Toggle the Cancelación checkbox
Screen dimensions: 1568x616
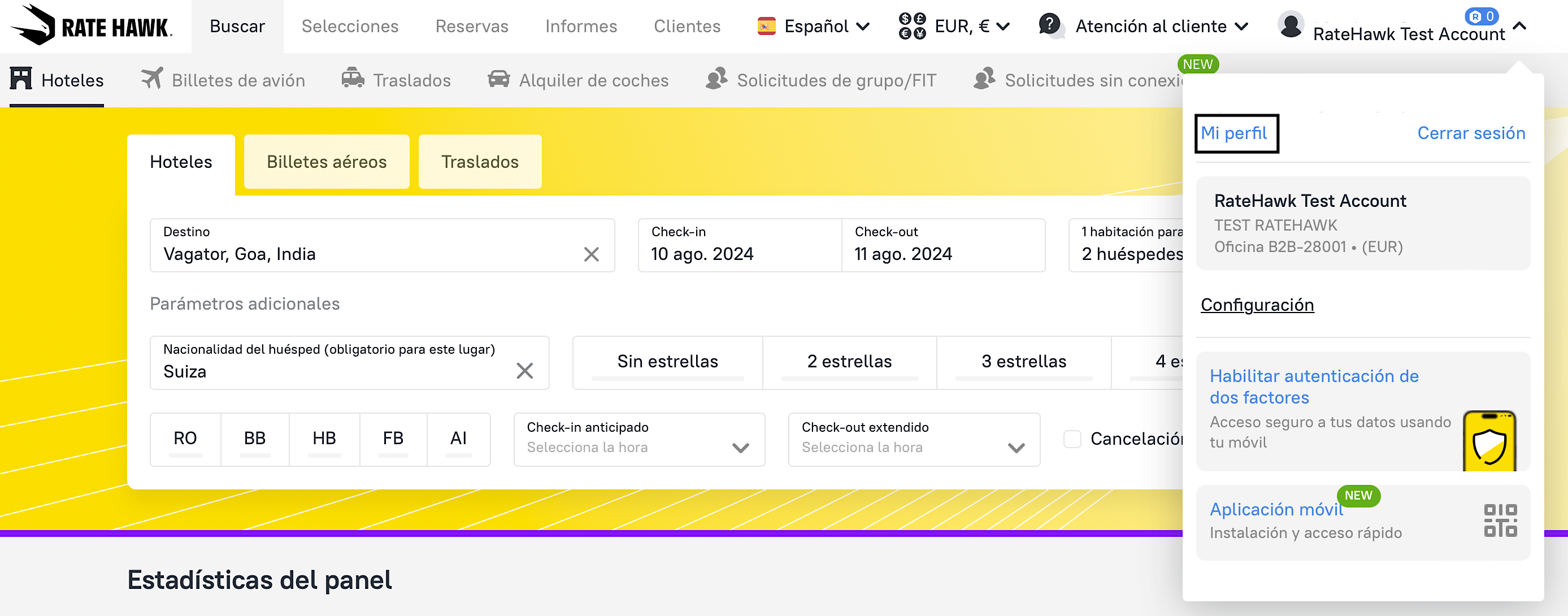pos(1072,439)
